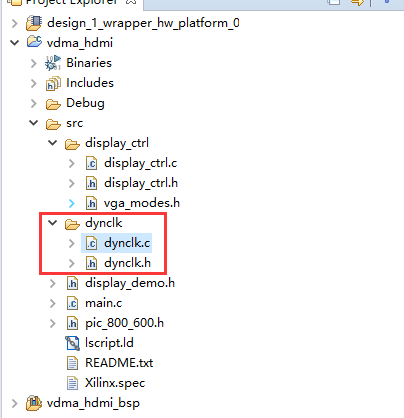The image size is (404, 418).
Task: Collapse the display_ctrl folder
Action: coord(53,143)
